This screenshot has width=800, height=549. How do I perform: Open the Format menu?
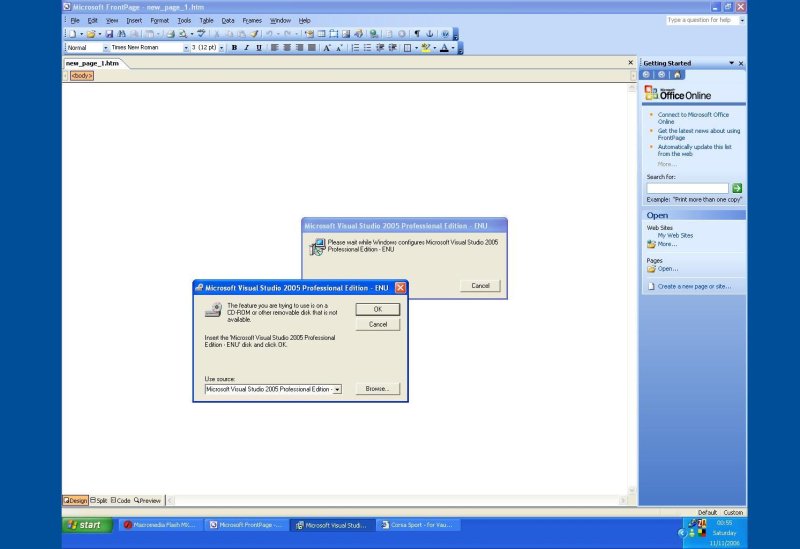coord(159,20)
